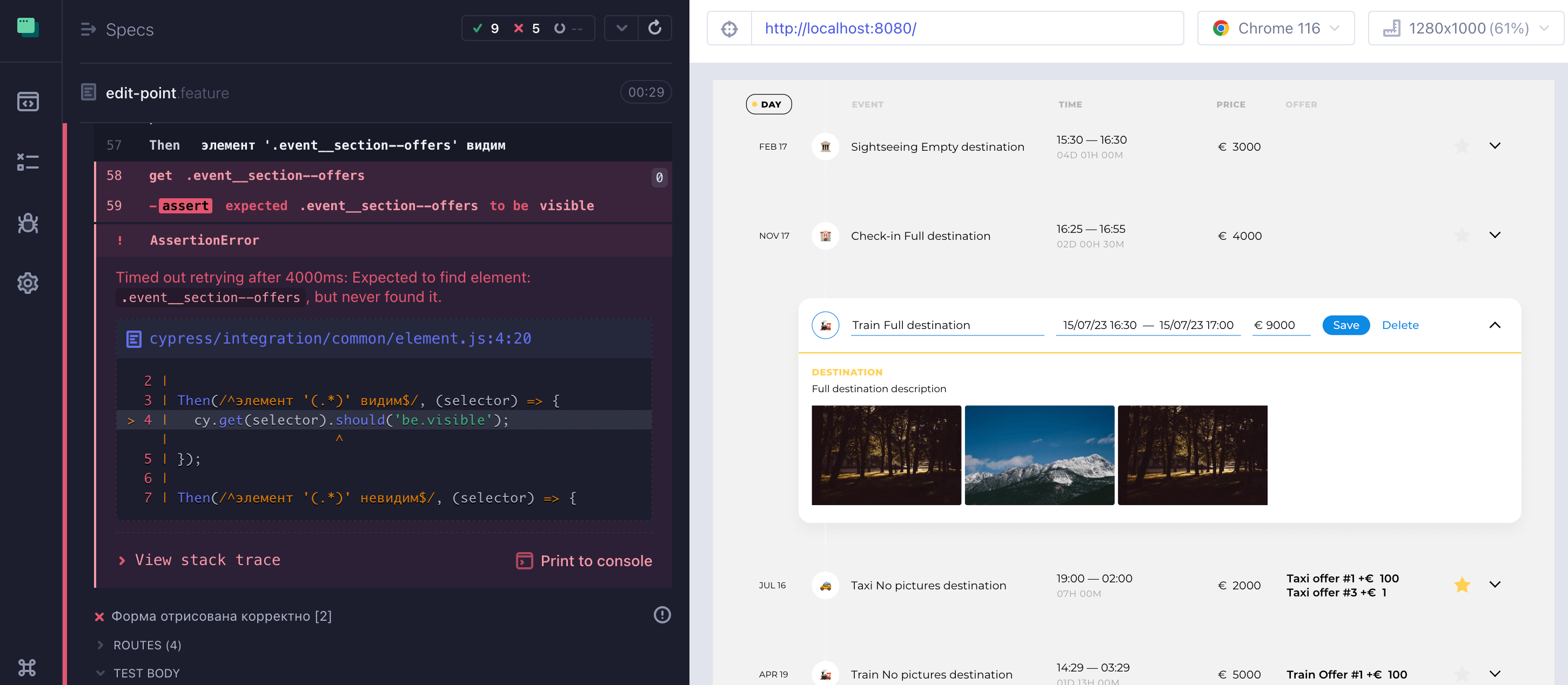Click the blue Save button
Screen dimensions: 1568x685
point(1345,325)
